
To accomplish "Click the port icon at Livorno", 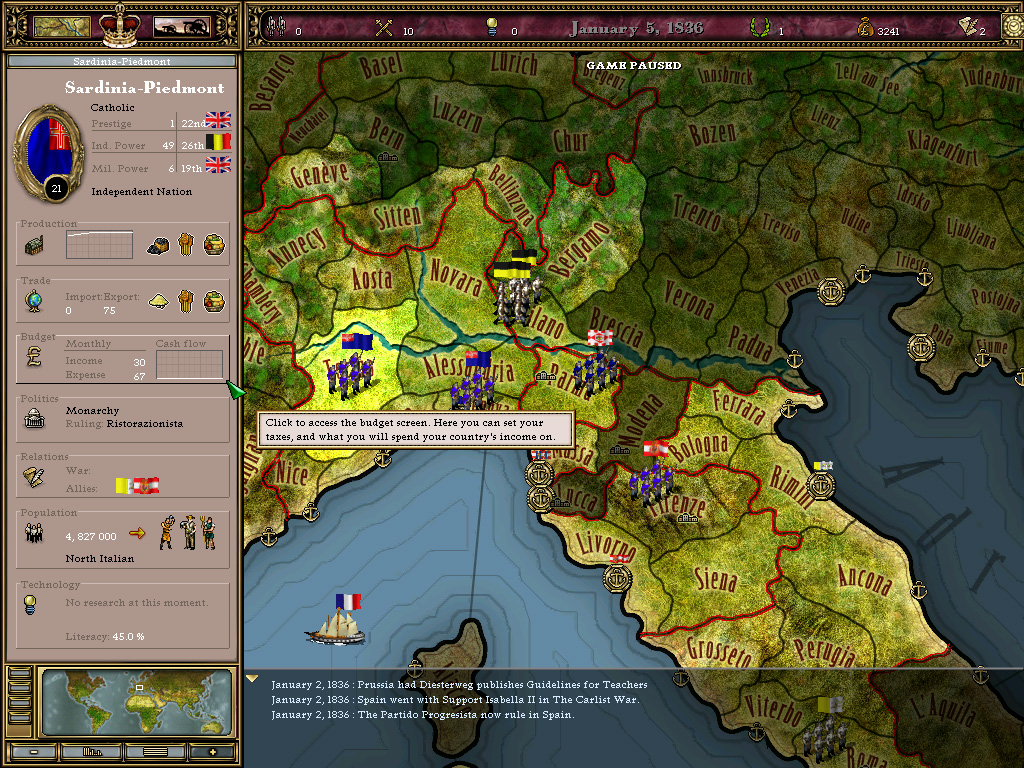I will click(x=617, y=577).
